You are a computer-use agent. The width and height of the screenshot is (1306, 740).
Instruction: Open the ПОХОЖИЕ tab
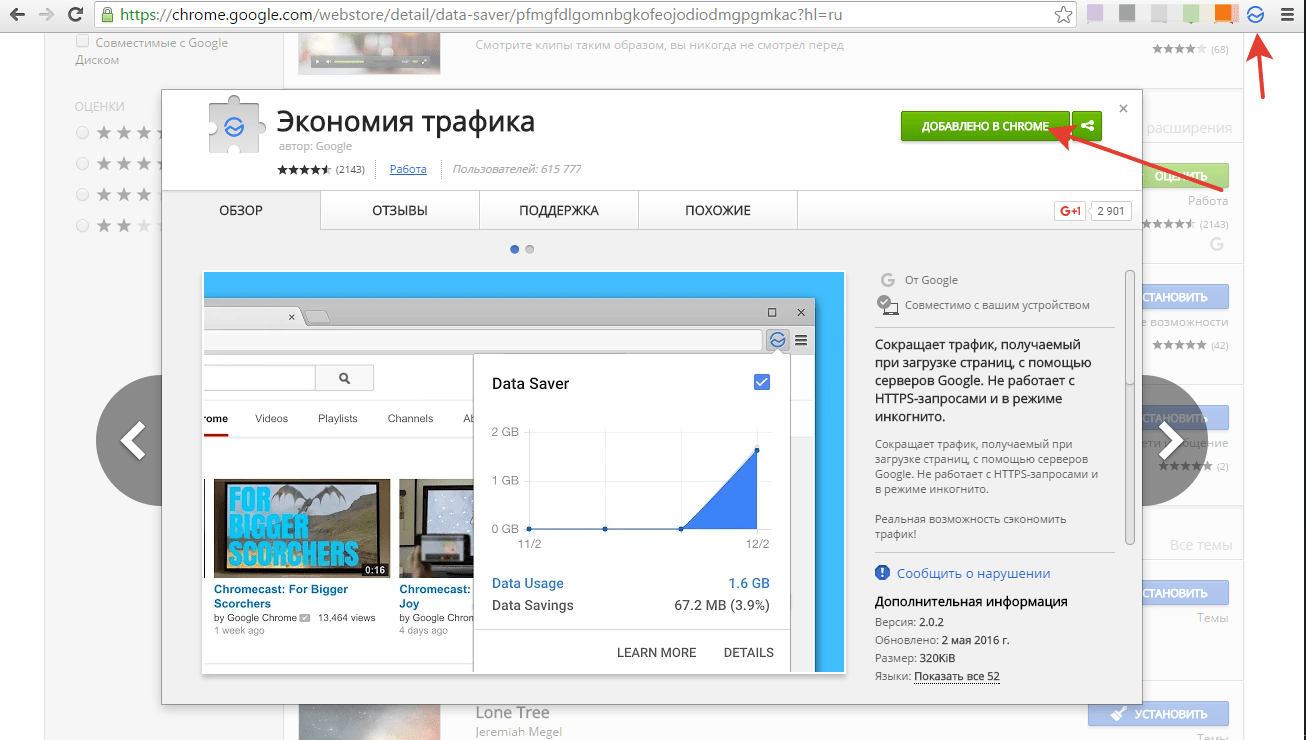(718, 210)
